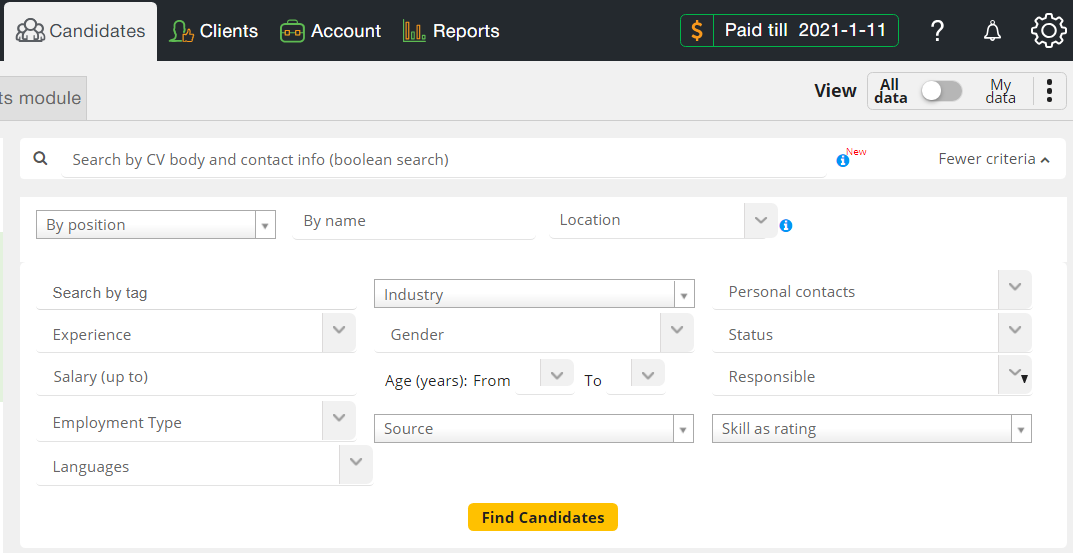Click the boolean search info icon marked New

[x=843, y=160]
